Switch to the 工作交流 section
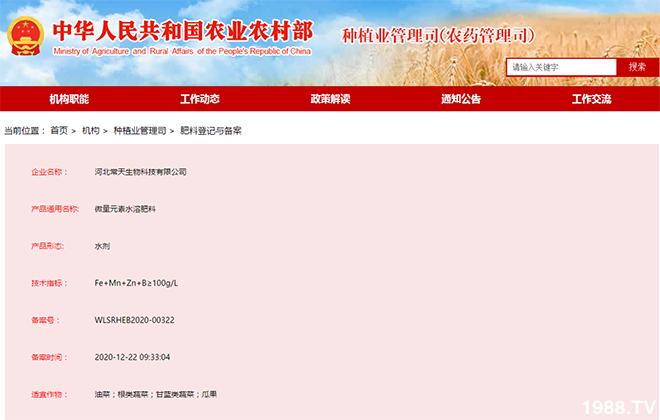 591,99
